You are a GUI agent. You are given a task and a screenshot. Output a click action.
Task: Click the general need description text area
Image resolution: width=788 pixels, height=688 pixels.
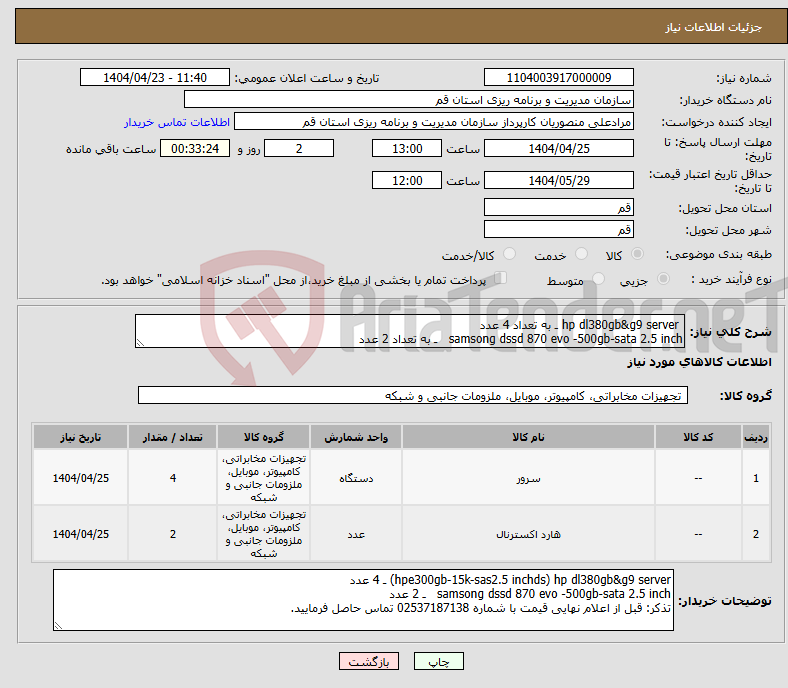tap(410, 331)
